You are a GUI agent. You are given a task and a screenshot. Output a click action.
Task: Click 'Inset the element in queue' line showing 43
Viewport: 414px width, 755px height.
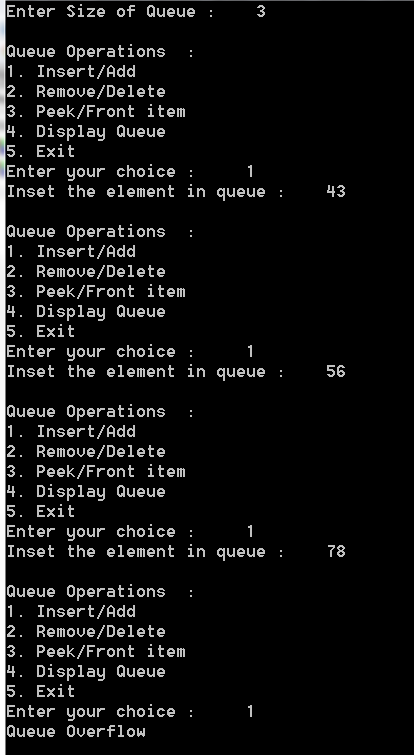pos(176,191)
